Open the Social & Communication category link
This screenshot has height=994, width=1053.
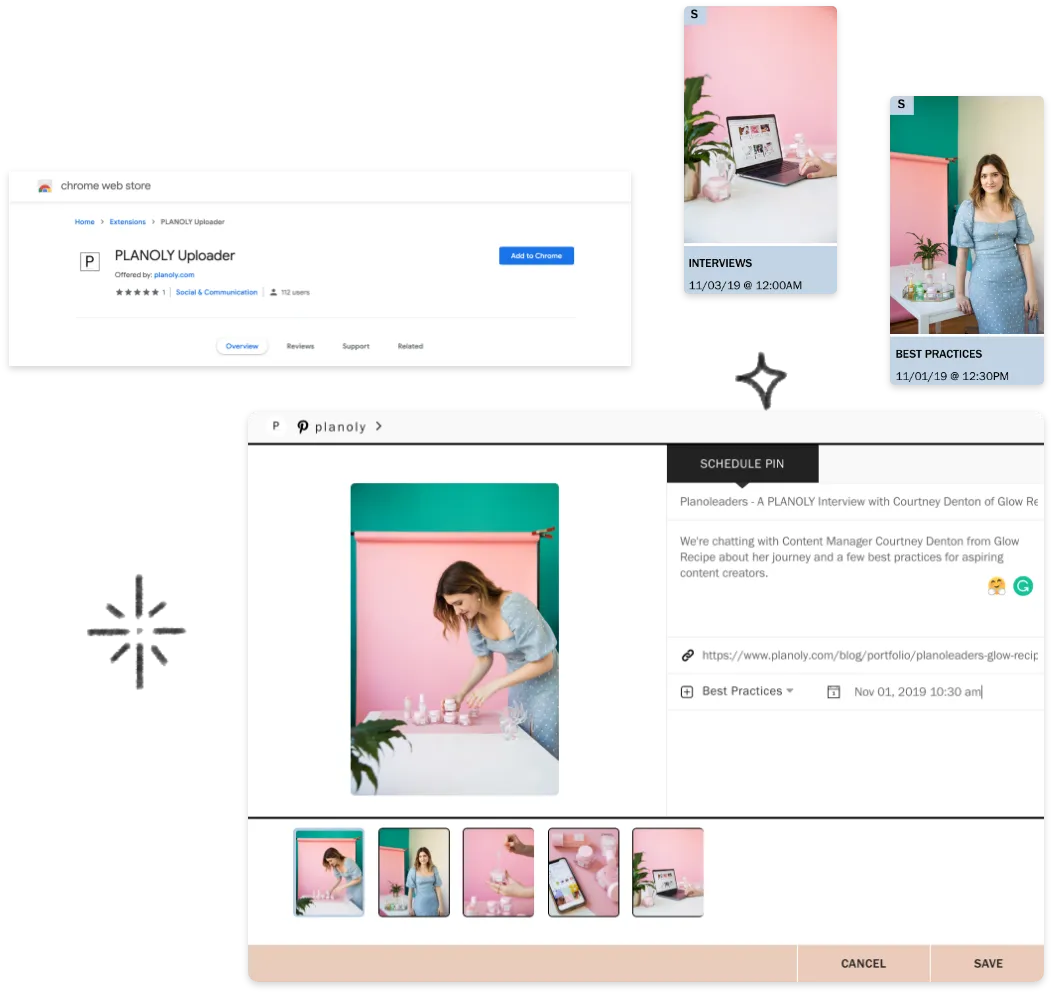[216, 292]
